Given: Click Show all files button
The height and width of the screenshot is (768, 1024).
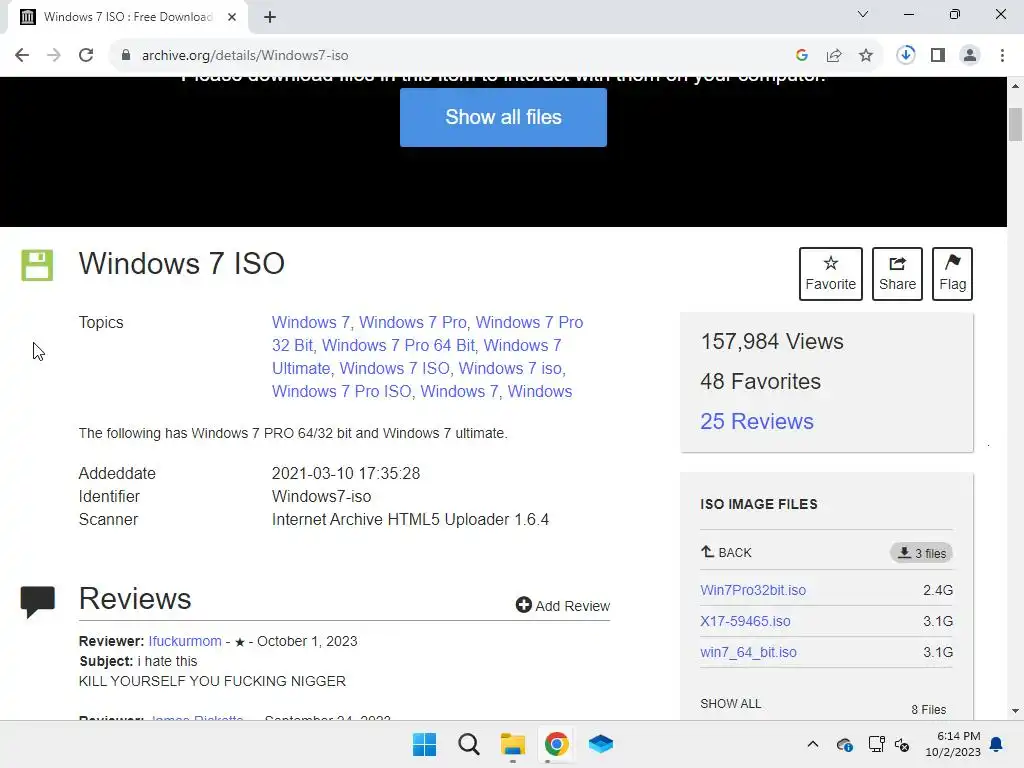Looking at the screenshot, I should 504,118.
